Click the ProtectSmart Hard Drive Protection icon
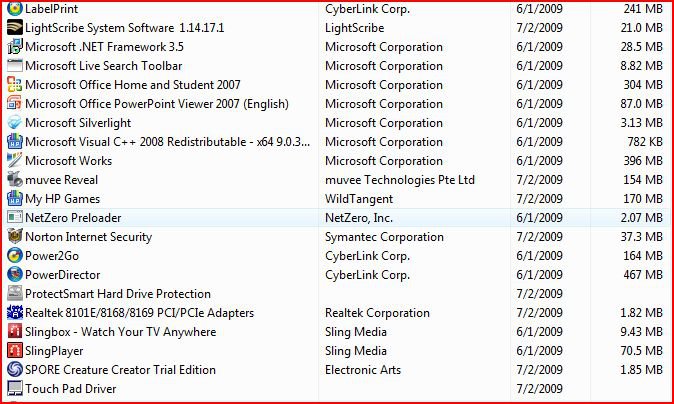Image resolution: width=674 pixels, height=404 pixels. pos(15,294)
